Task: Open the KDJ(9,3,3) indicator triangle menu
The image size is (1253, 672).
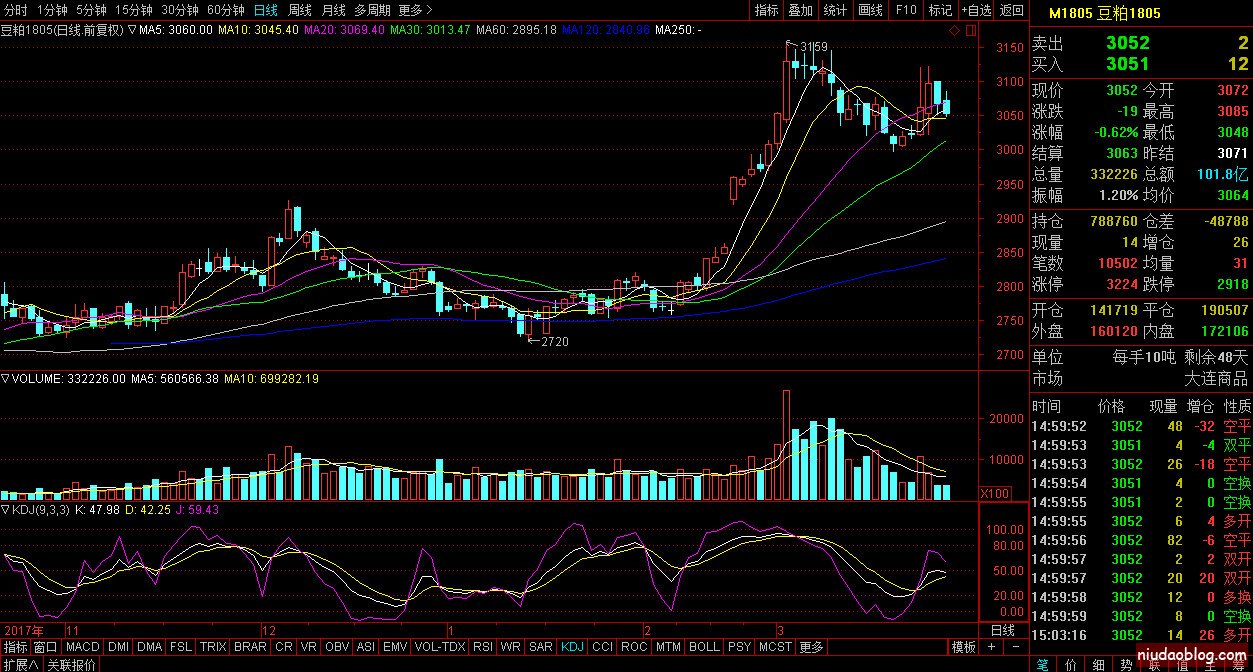Action: 5,510
